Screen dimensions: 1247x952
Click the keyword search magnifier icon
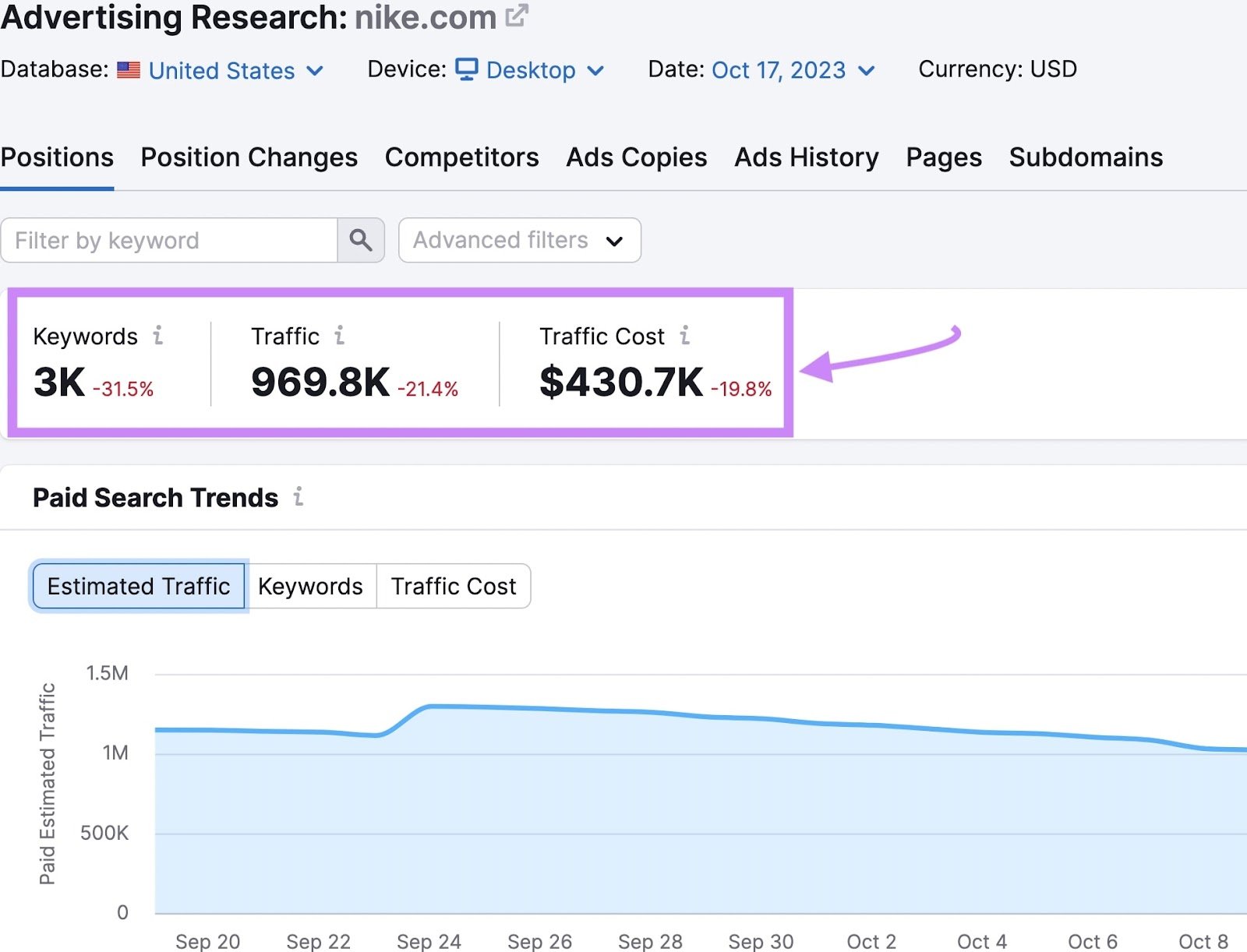click(360, 240)
